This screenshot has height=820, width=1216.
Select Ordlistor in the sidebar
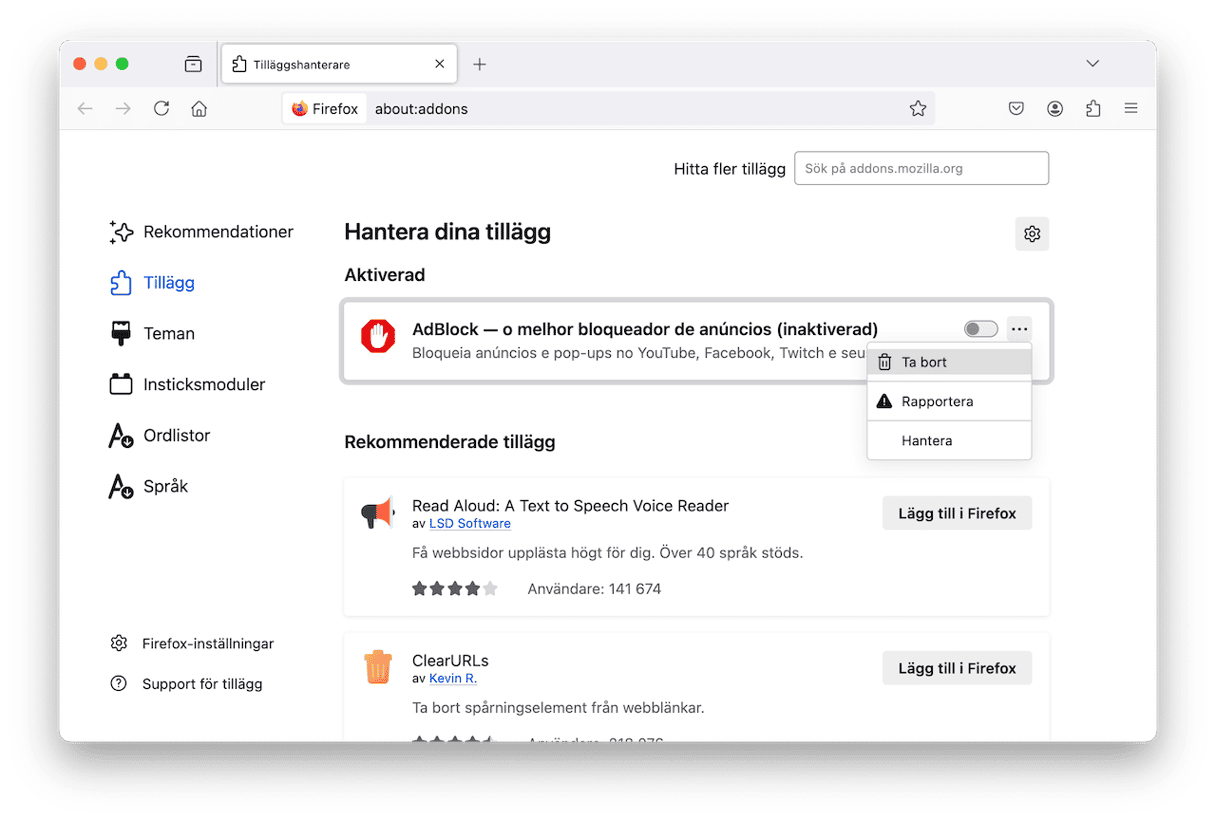point(160,436)
